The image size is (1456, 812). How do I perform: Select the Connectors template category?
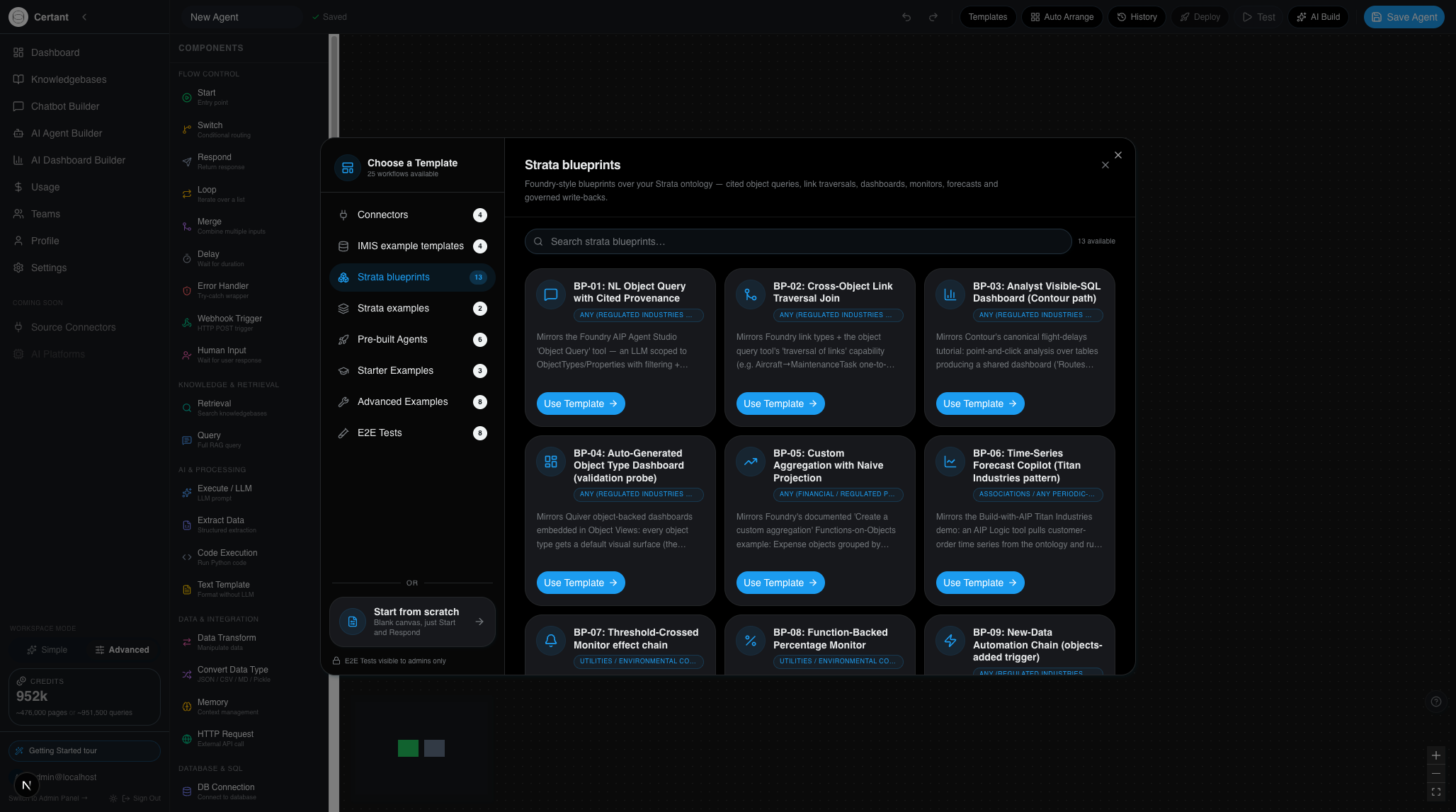click(x=412, y=215)
